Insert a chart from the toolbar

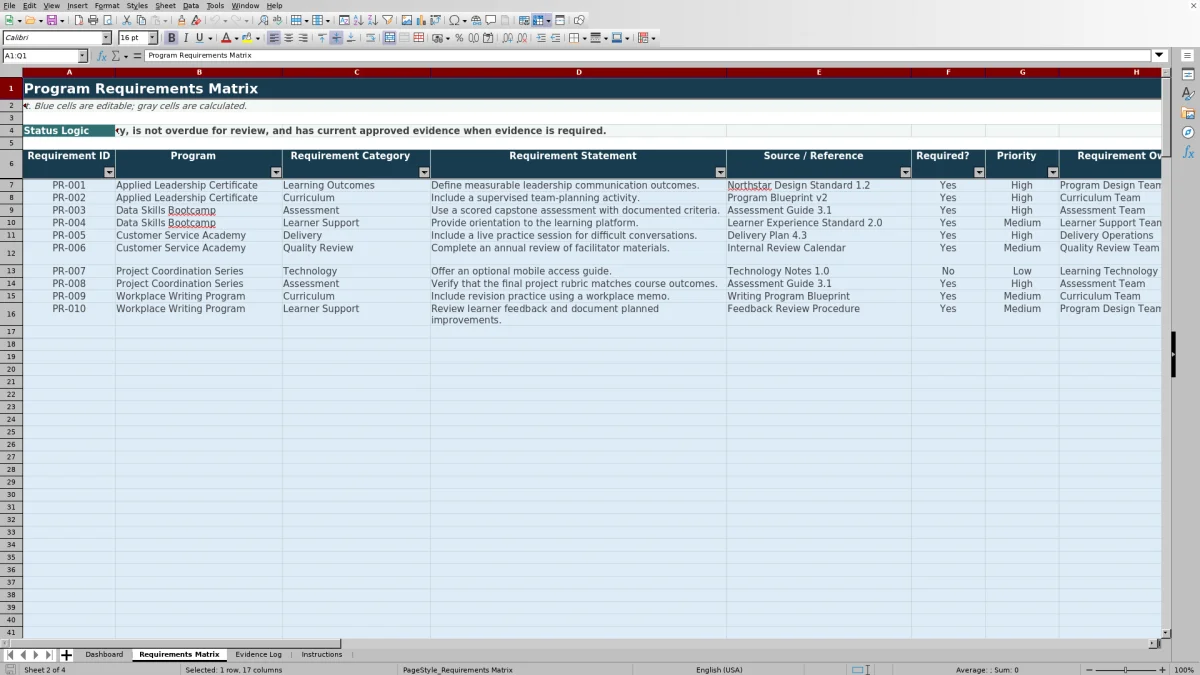click(420, 20)
